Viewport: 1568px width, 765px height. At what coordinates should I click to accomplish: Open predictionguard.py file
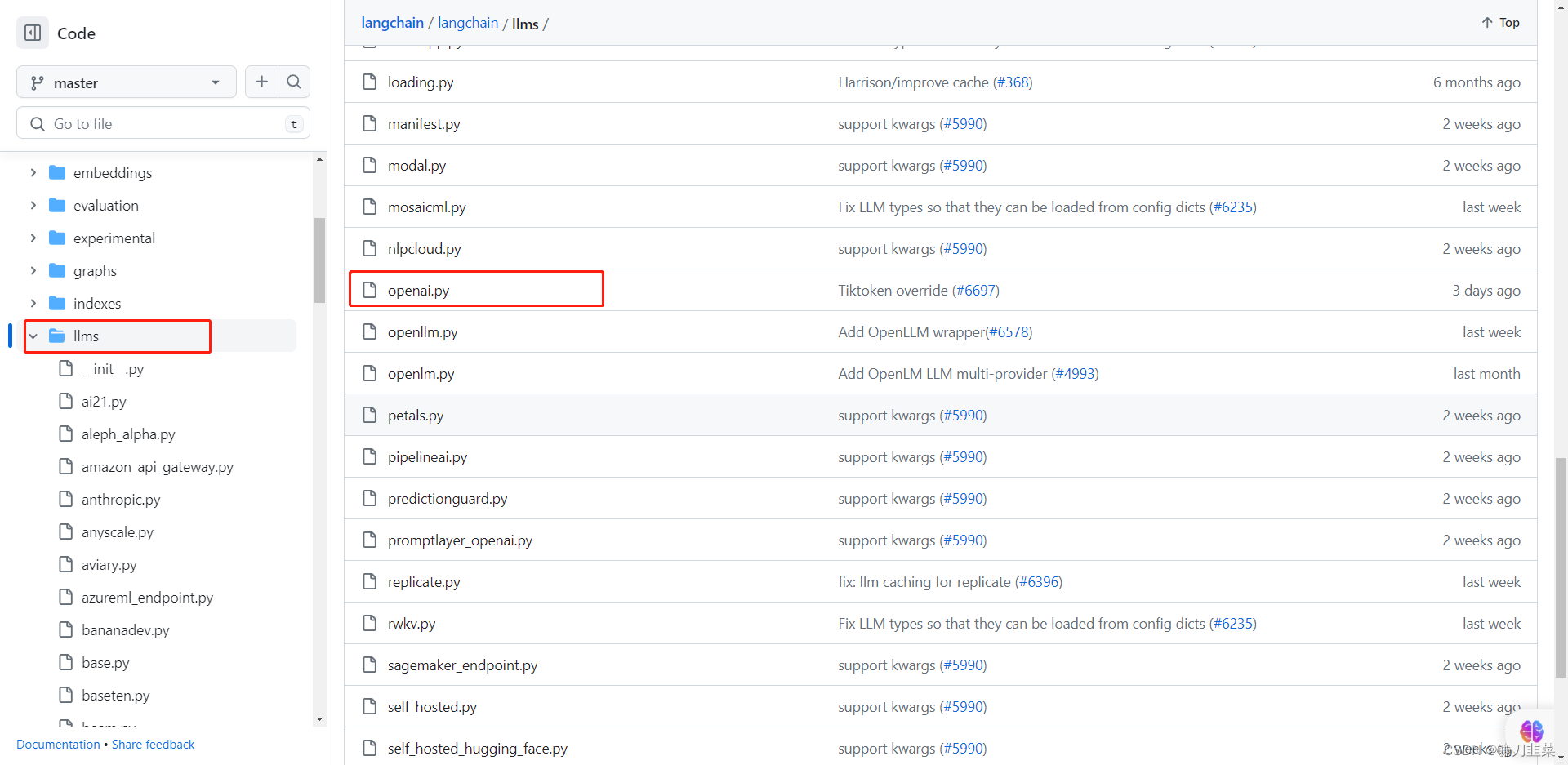tap(448, 498)
